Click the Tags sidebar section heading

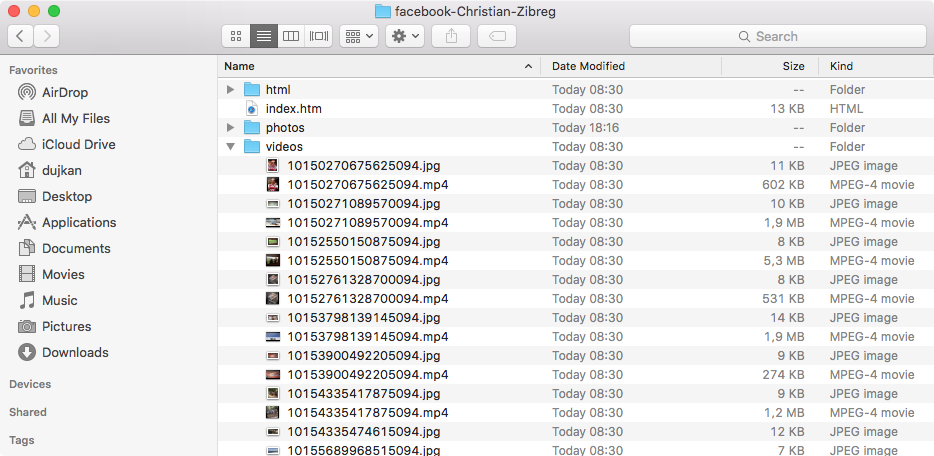point(21,441)
